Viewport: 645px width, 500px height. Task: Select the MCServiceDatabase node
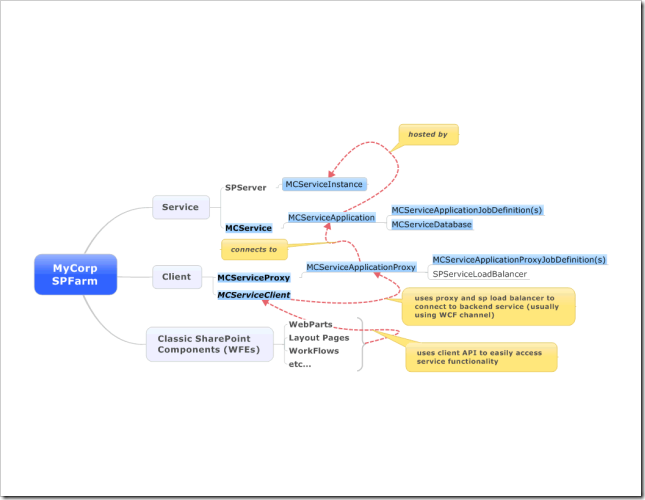pyautogui.click(x=432, y=225)
